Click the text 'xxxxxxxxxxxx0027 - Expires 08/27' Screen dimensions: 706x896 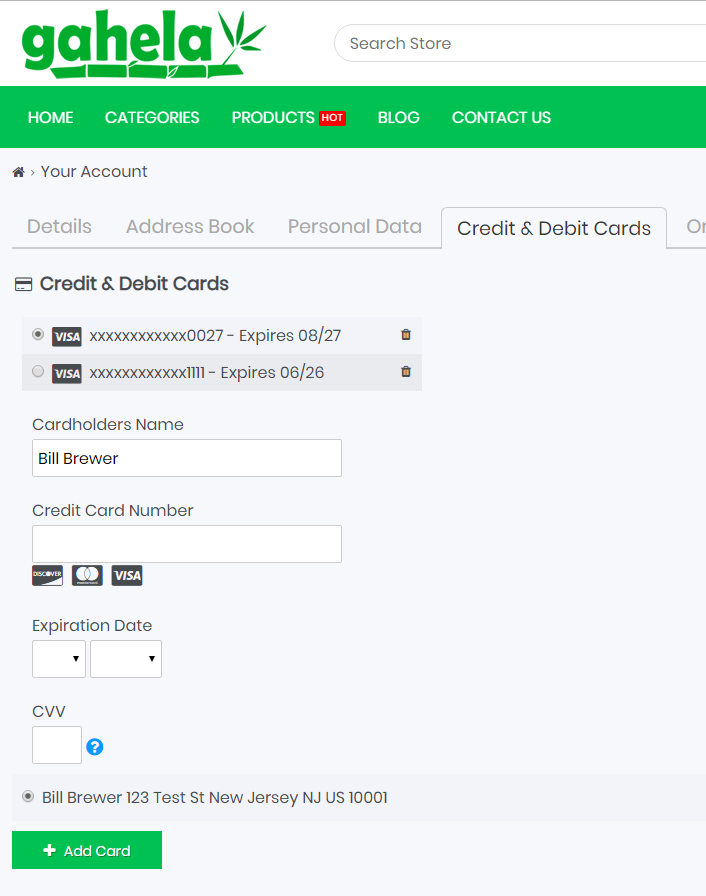click(x=215, y=335)
